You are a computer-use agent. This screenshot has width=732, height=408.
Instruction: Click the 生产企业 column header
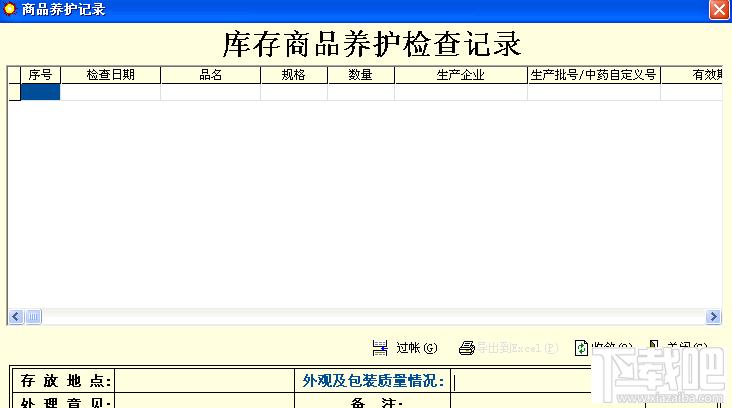461,75
